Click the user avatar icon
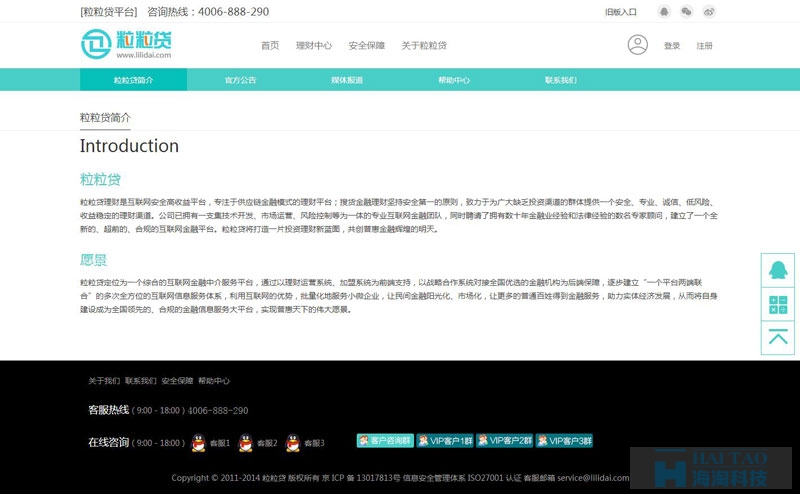 [x=638, y=45]
